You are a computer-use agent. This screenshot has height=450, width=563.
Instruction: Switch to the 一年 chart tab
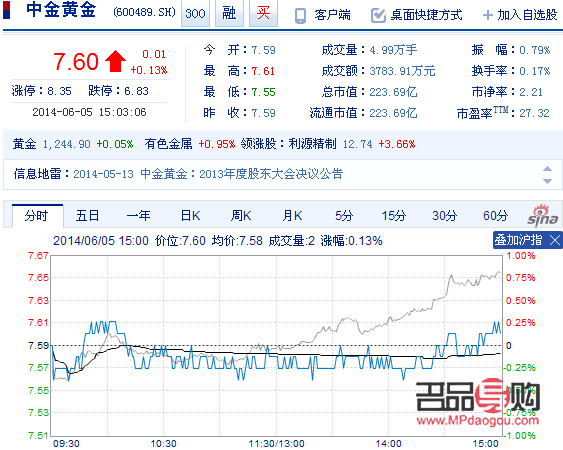139,216
